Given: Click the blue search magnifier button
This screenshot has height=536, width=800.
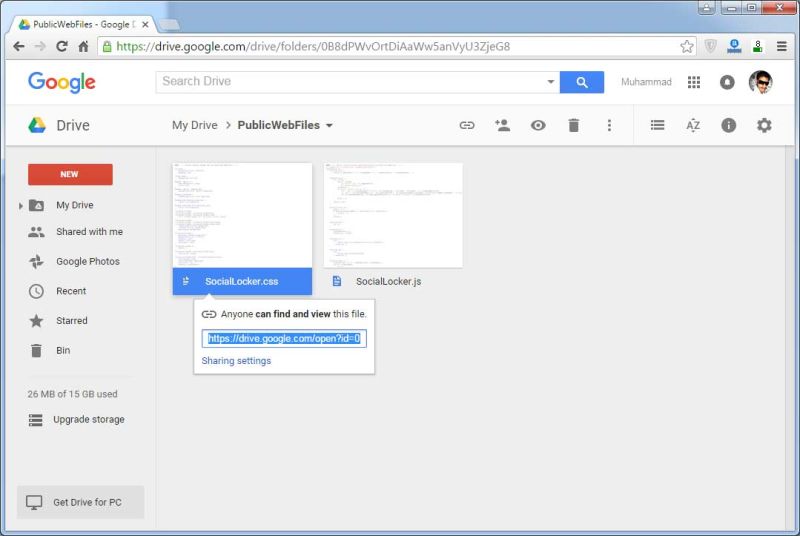Looking at the screenshot, I should (x=582, y=82).
